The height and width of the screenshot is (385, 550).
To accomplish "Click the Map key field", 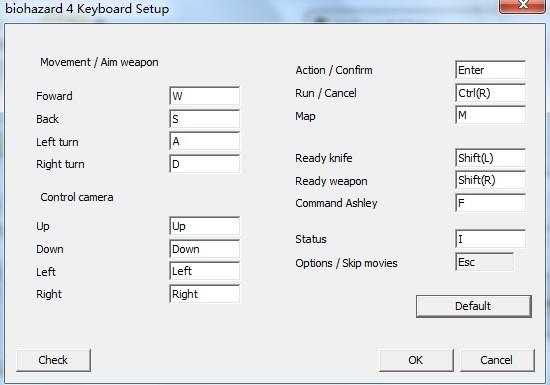I will click(x=490, y=115).
